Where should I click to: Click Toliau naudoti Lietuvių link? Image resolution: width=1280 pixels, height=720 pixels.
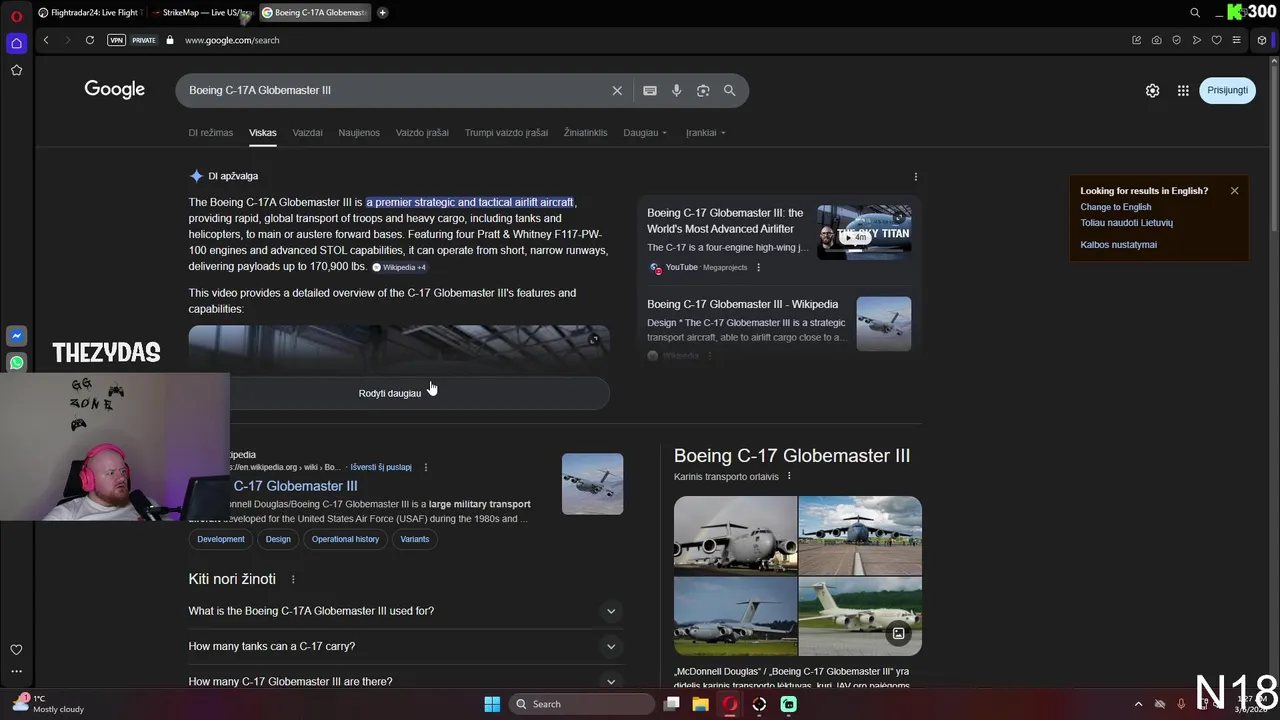click(1126, 223)
